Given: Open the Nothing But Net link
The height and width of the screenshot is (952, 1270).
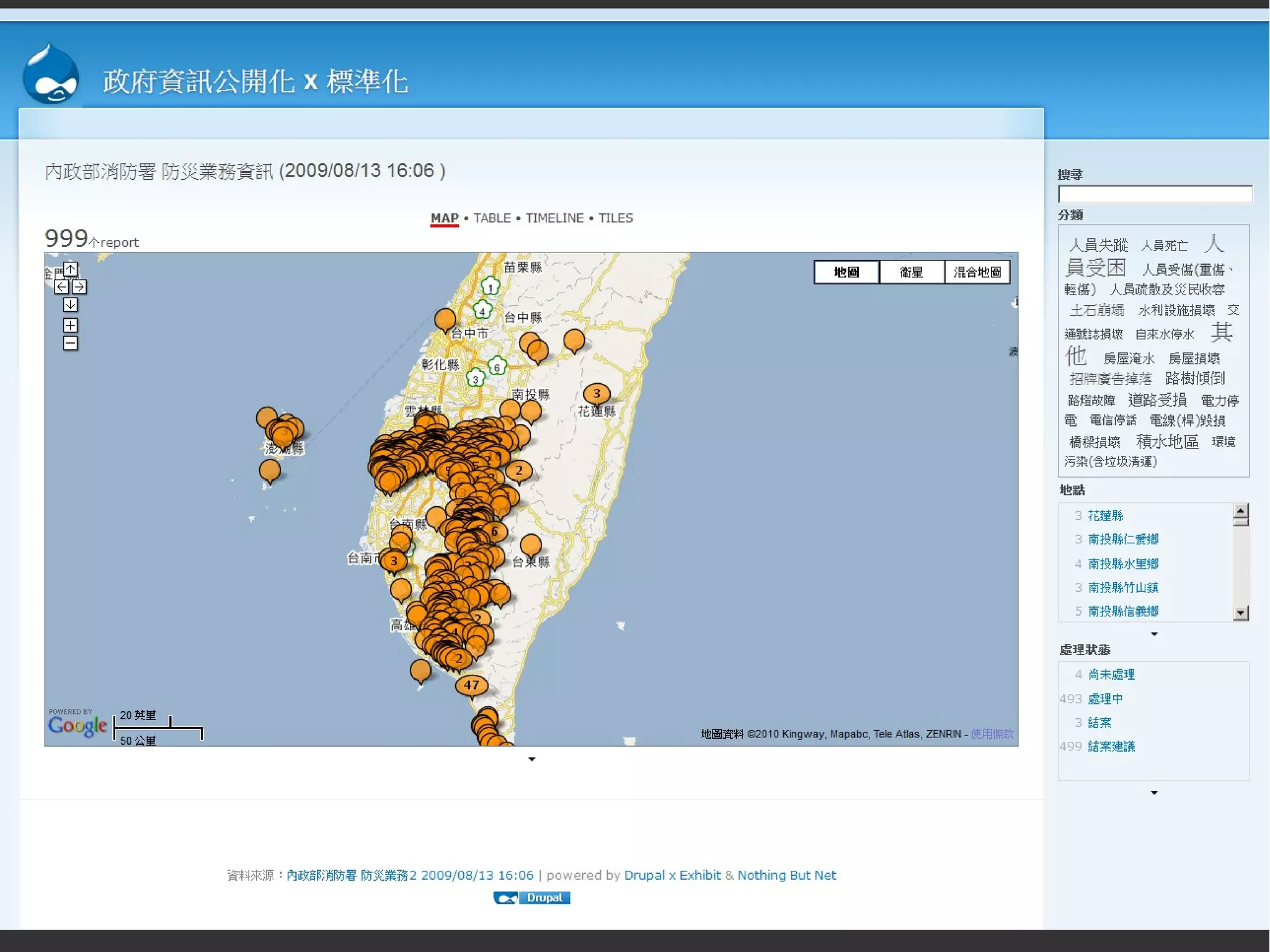Looking at the screenshot, I should pyautogui.click(x=786, y=875).
